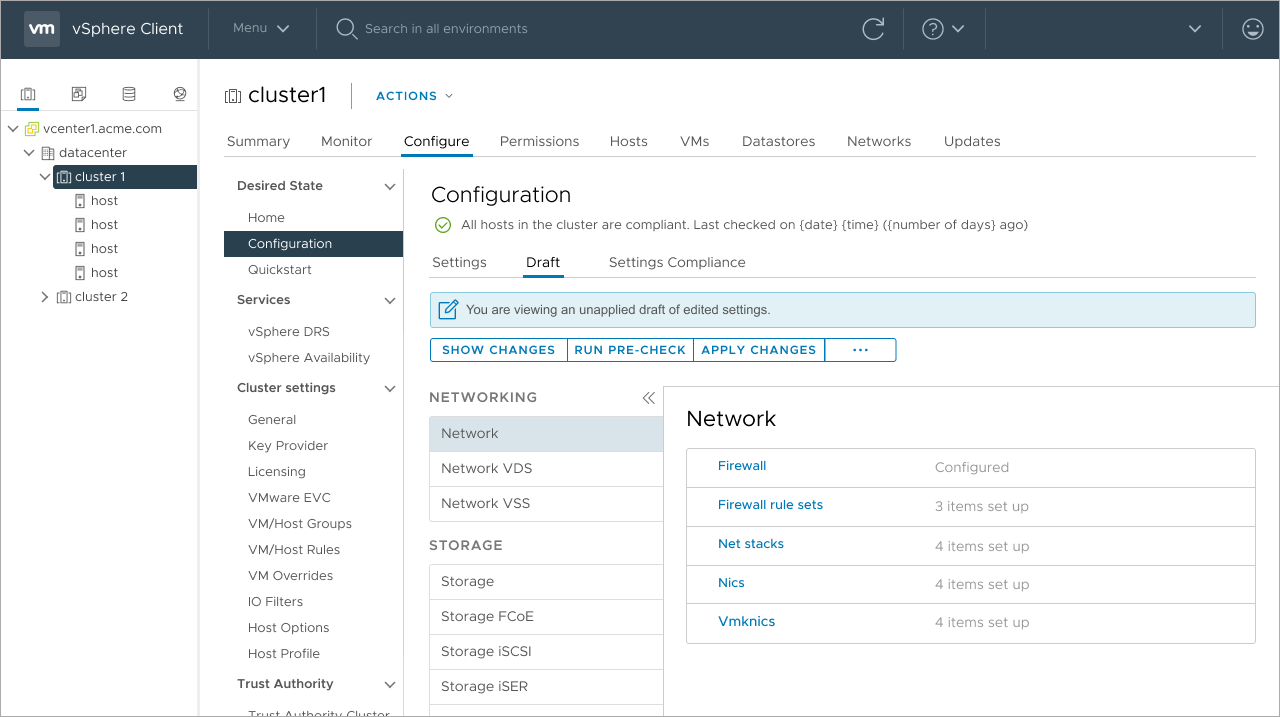Image resolution: width=1280 pixels, height=717 pixels.
Task: Switch to the Settings sub-tab
Action: coord(459,262)
